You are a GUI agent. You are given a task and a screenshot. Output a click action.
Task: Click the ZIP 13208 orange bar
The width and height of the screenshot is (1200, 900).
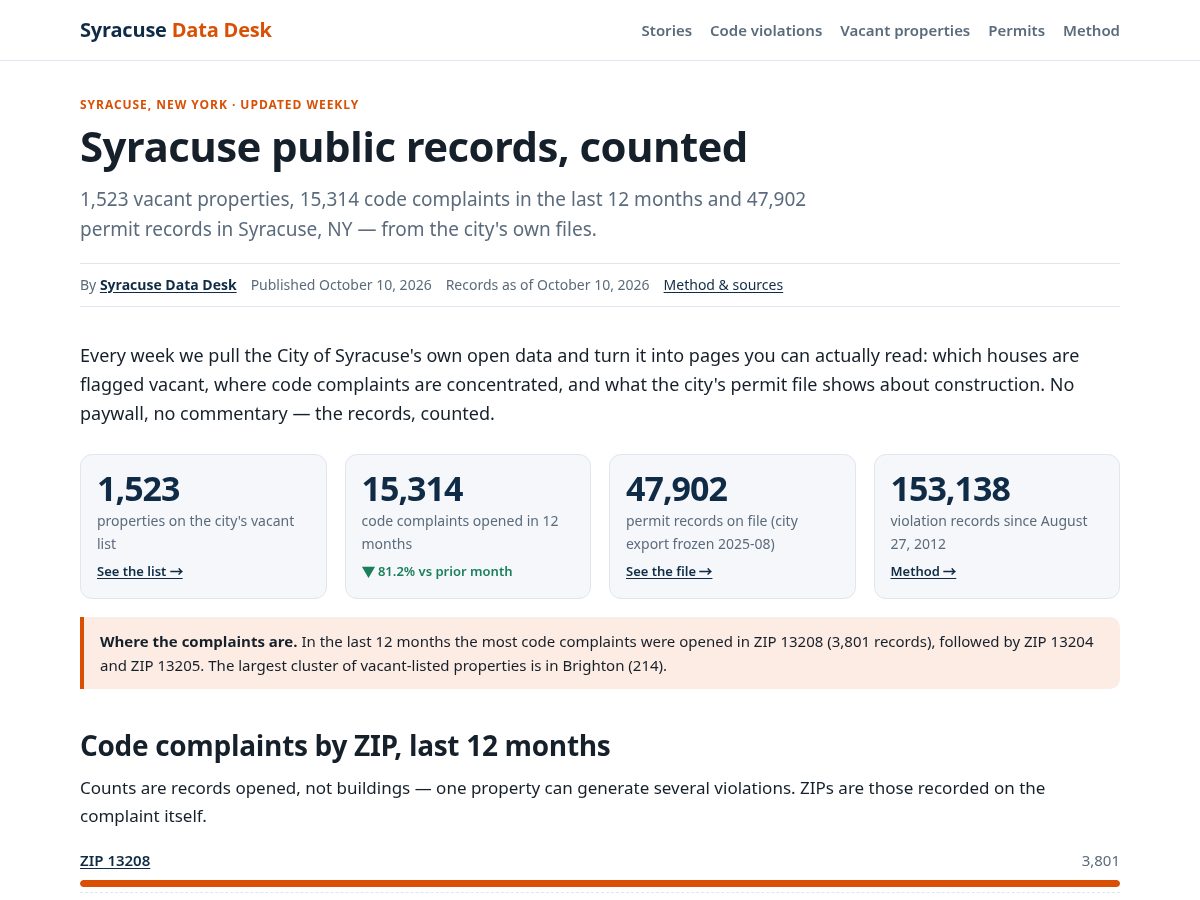[600, 884]
